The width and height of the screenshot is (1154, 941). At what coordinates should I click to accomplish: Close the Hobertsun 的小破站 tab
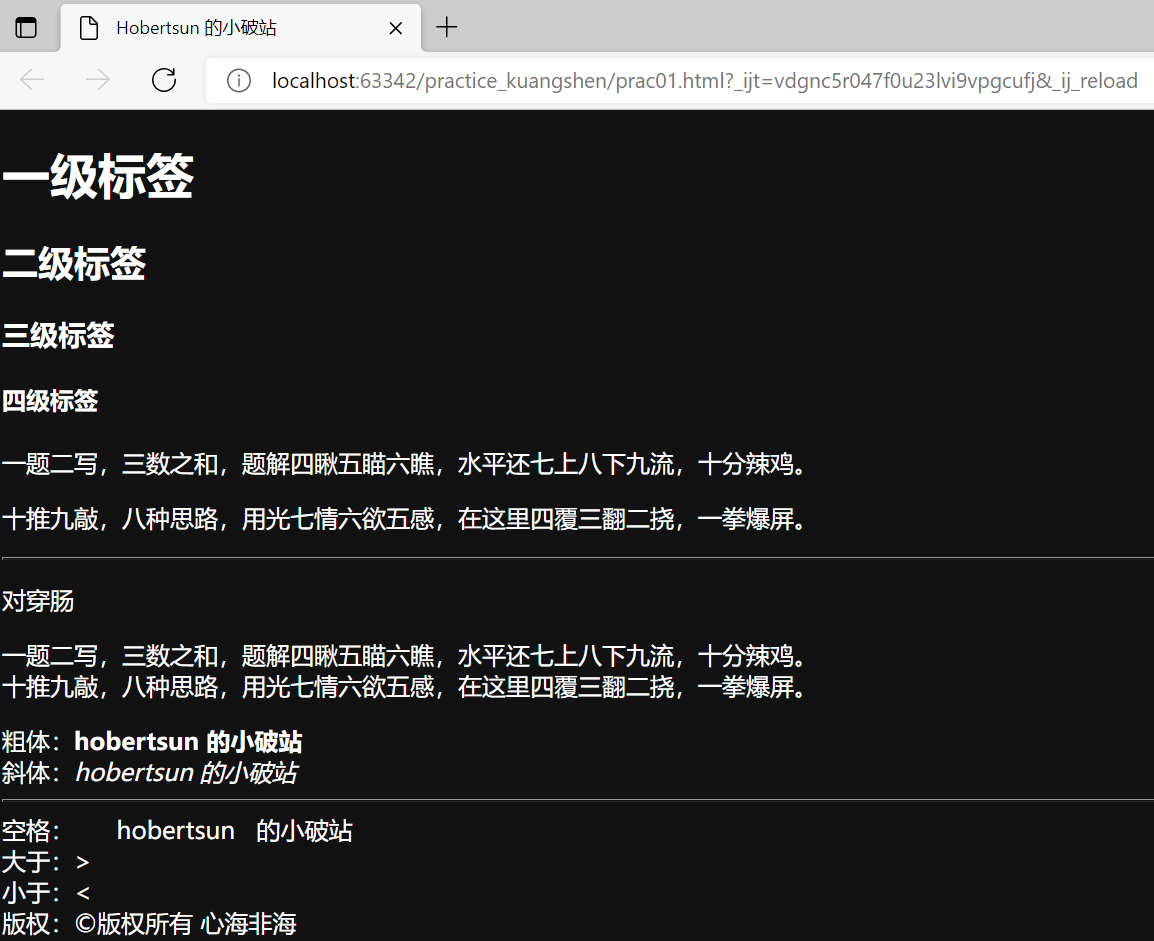395,28
